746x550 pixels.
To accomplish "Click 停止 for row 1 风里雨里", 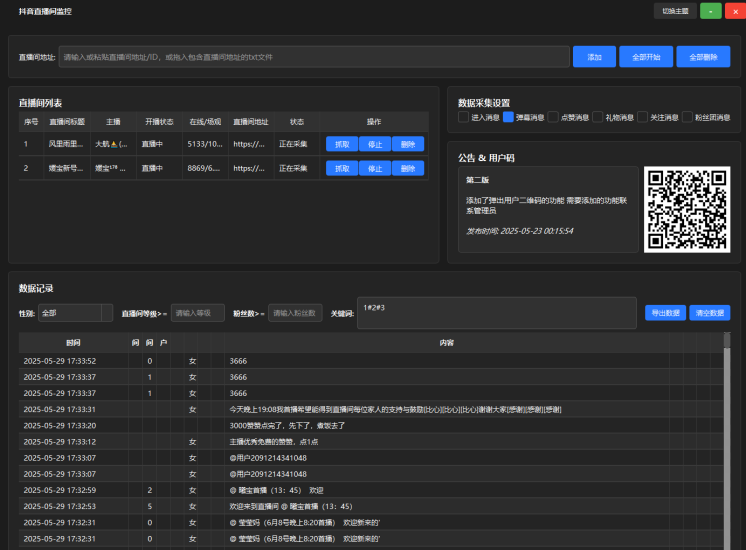I will tap(375, 144).
